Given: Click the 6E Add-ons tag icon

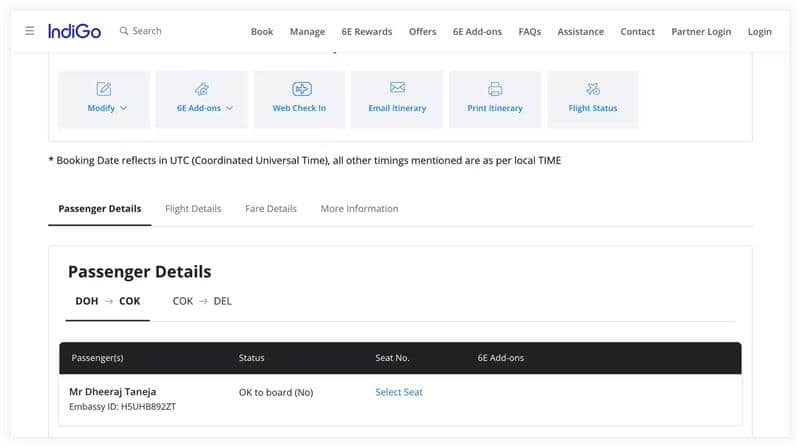Looking at the screenshot, I should pos(202,89).
